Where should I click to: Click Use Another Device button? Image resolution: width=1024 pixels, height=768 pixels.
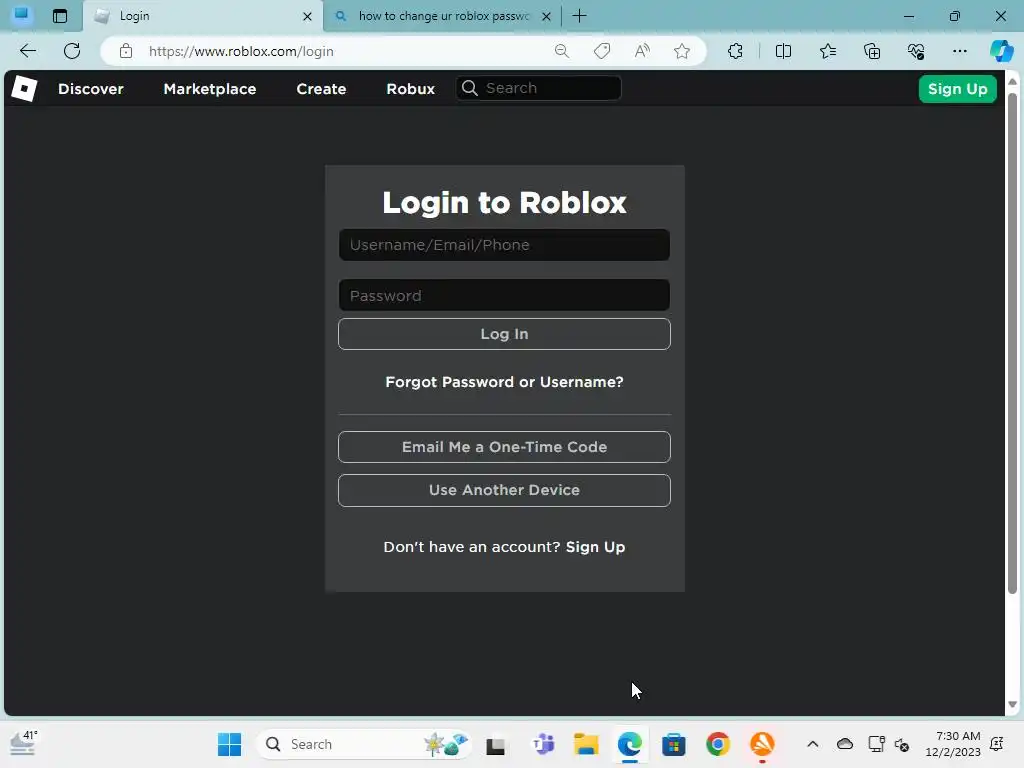point(504,490)
